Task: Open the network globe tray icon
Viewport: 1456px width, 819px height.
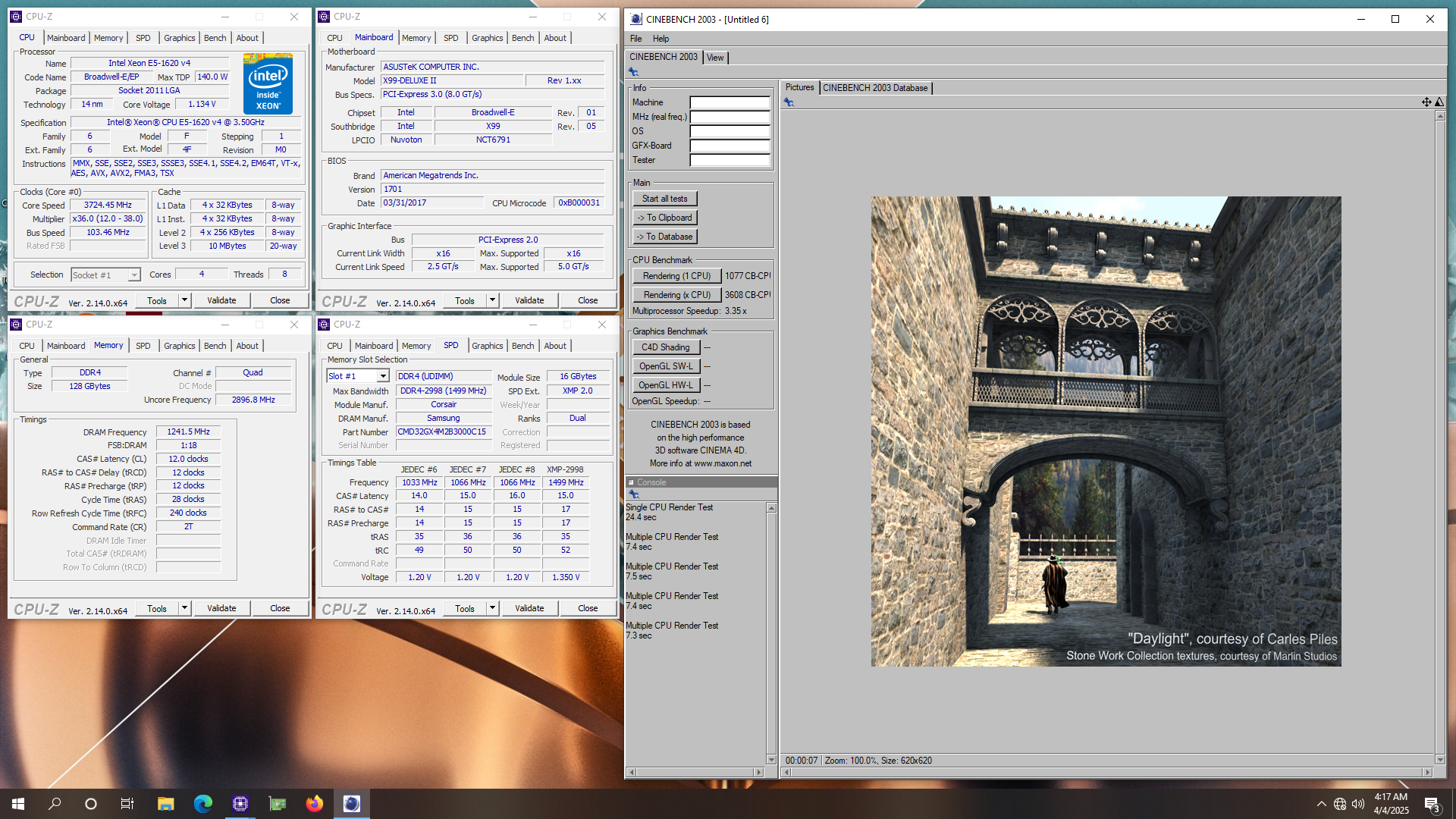Action: point(1340,804)
